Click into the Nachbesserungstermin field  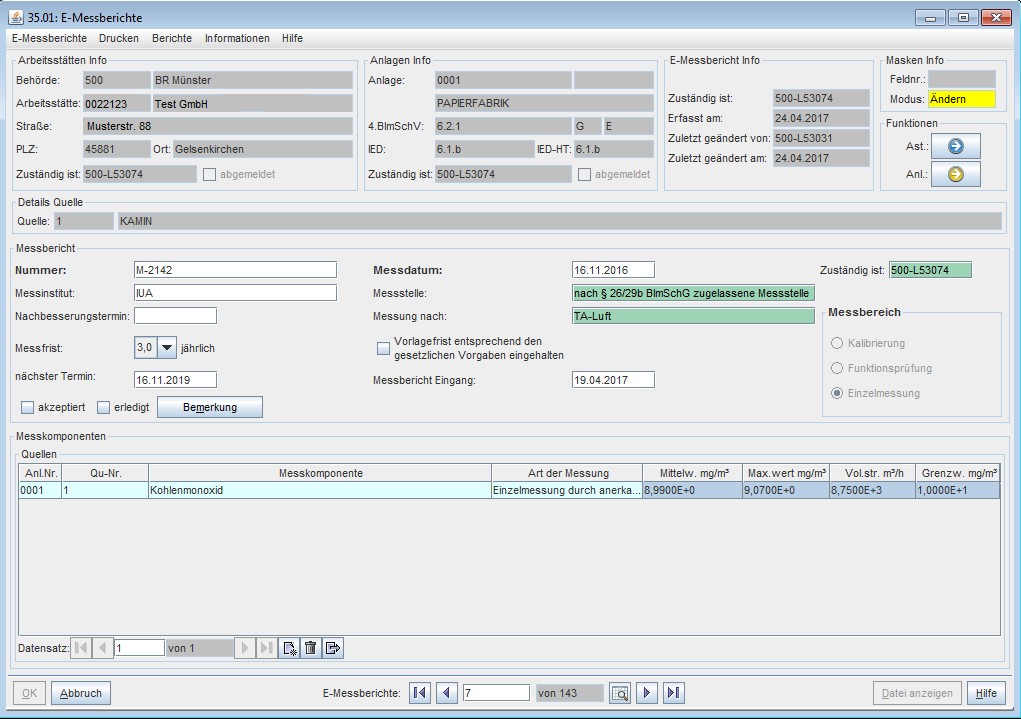pos(175,316)
